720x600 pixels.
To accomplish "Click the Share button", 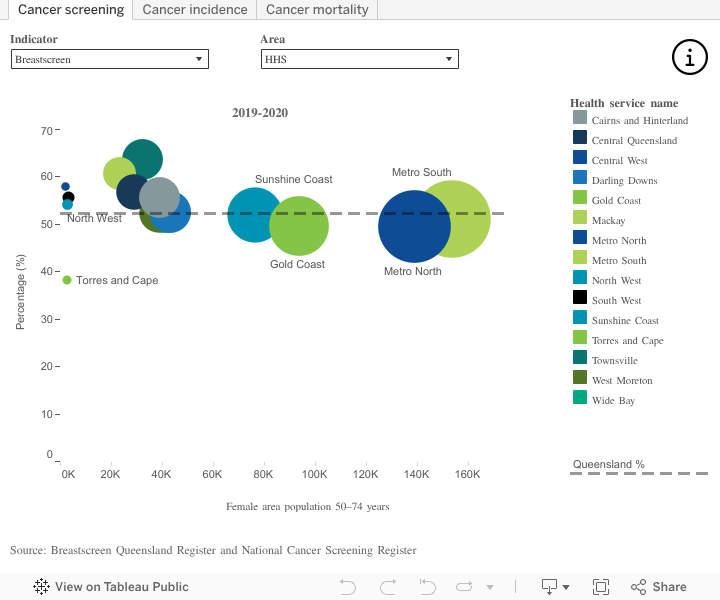I will (658, 587).
